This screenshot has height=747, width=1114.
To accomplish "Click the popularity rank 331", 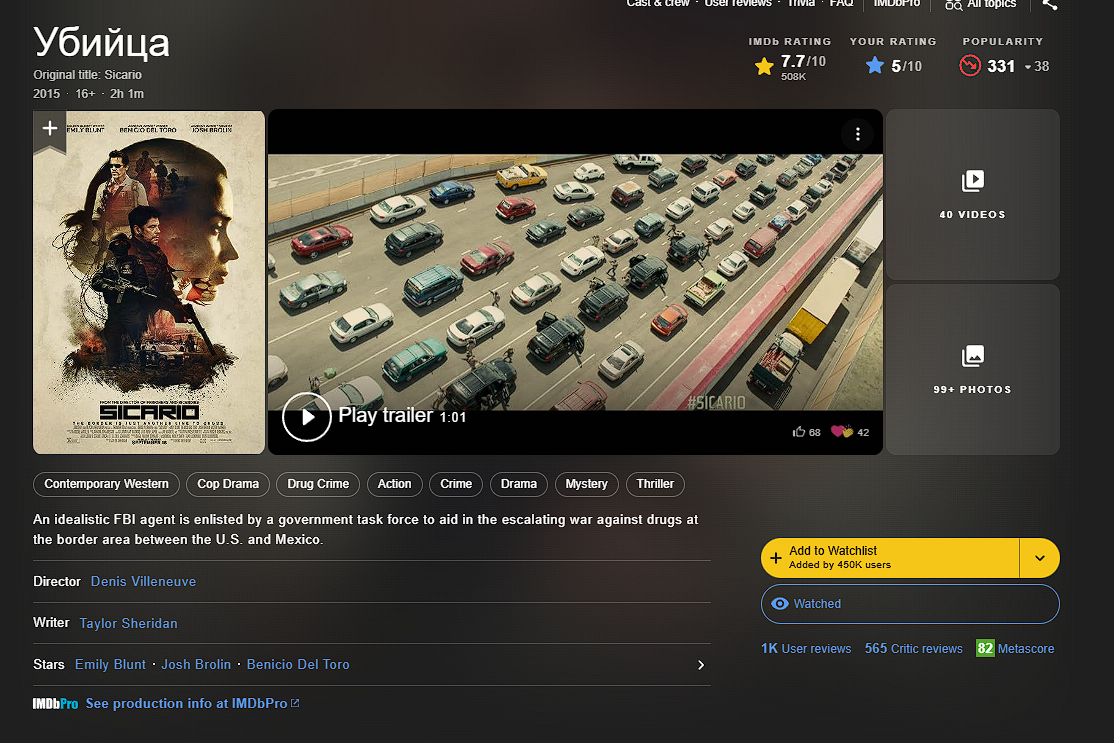I will tap(1001, 67).
